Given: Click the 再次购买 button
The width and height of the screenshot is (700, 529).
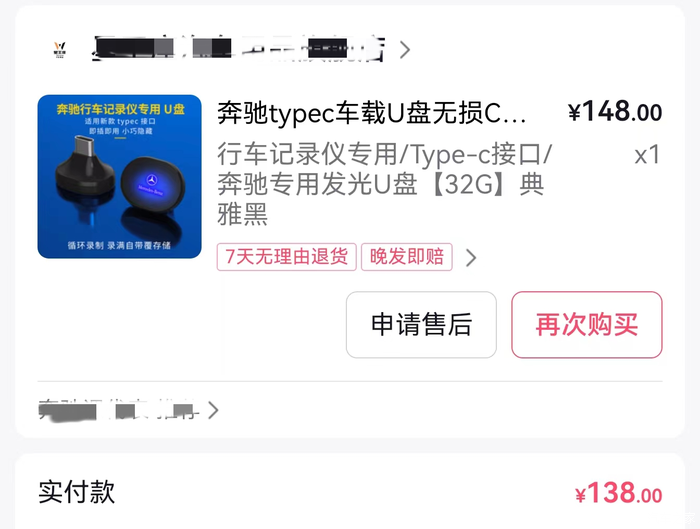Looking at the screenshot, I should pyautogui.click(x=587, y=325).
